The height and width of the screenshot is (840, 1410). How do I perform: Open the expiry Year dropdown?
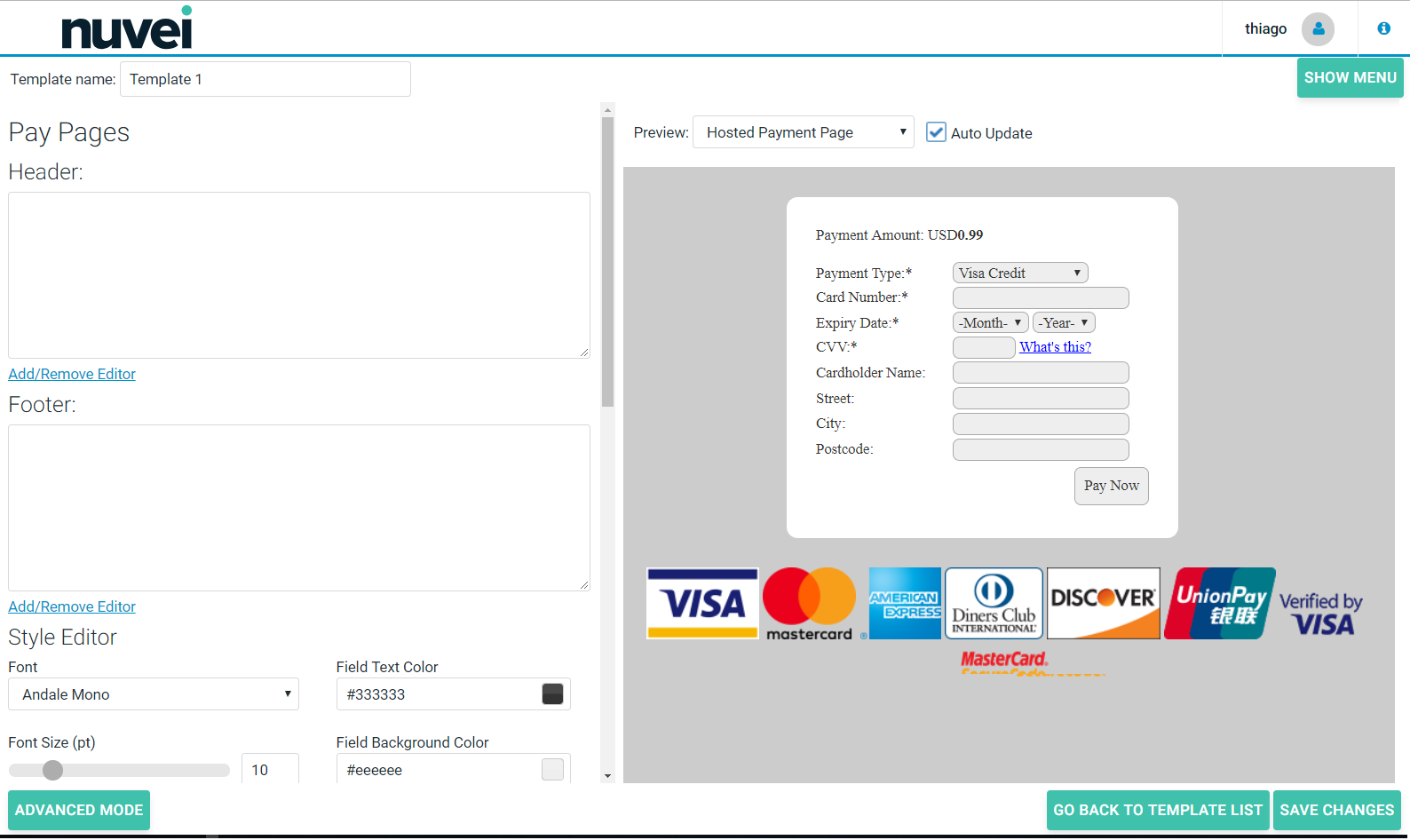coord(1064,322)
